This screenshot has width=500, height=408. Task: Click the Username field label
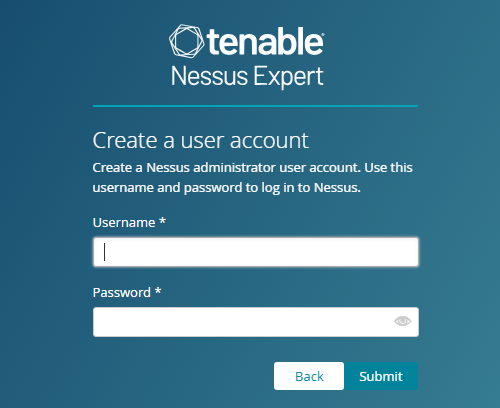(x=124, y=223)
